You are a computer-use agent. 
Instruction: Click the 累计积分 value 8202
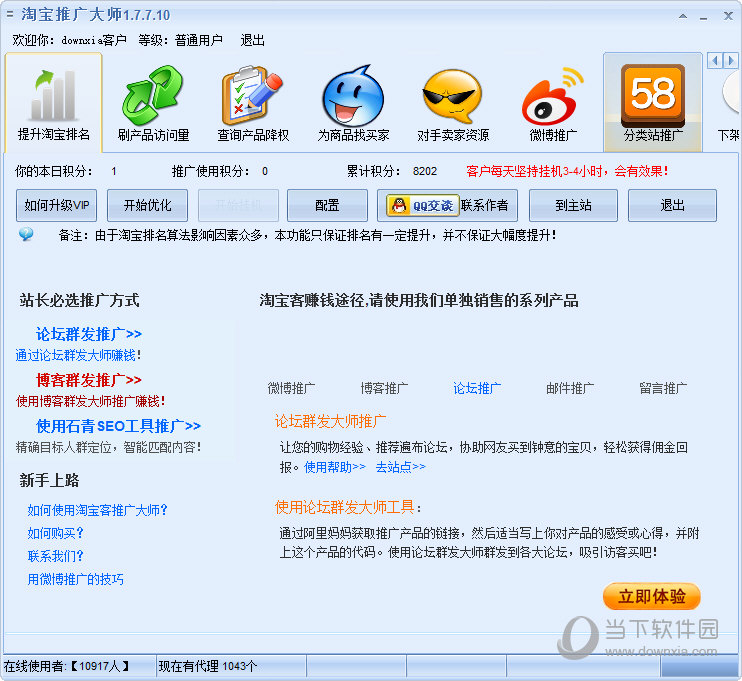[x=424, y=171]
